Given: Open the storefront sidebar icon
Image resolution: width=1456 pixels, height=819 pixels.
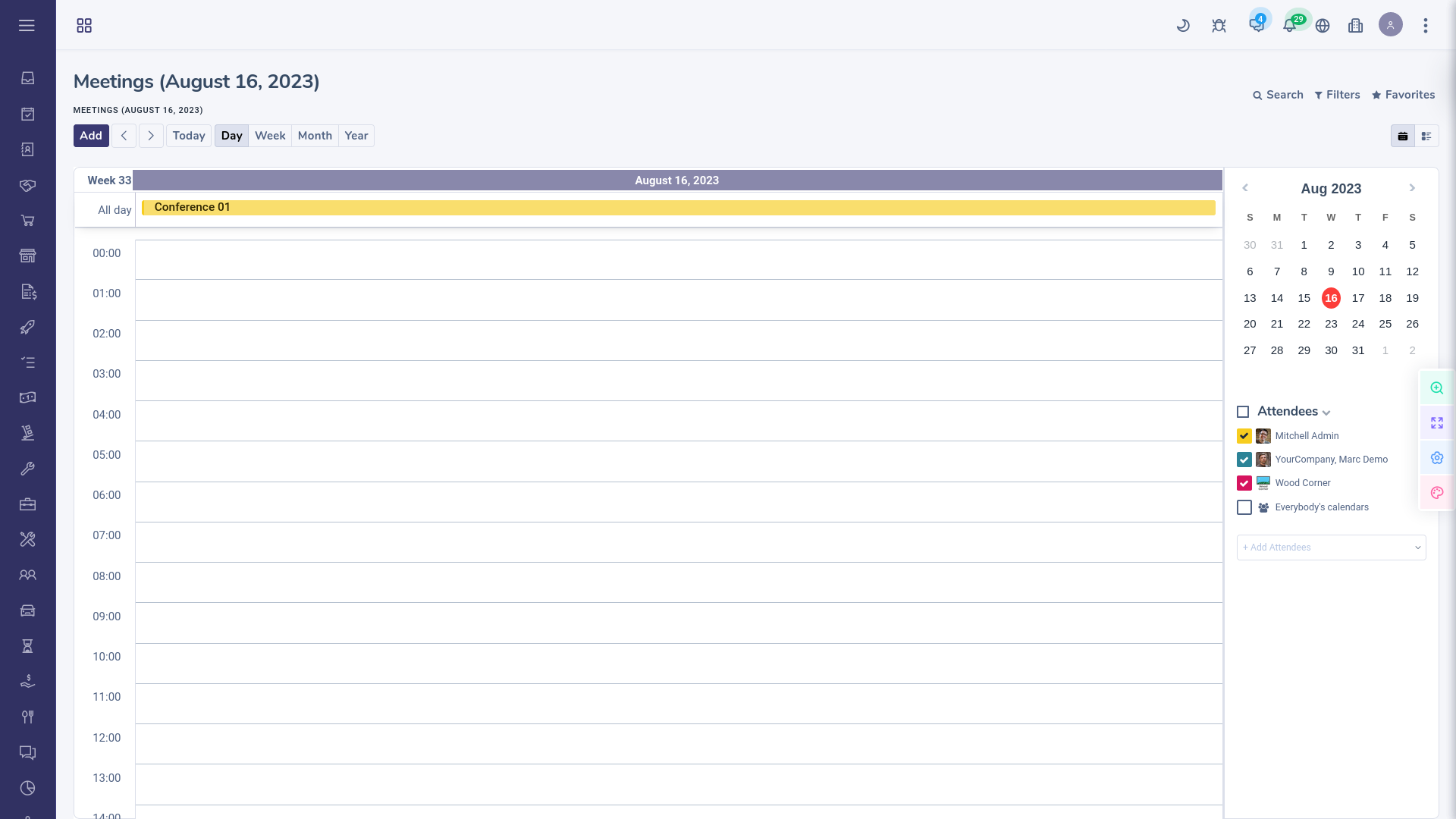Looking at the screenshot, I should [27, 256].
